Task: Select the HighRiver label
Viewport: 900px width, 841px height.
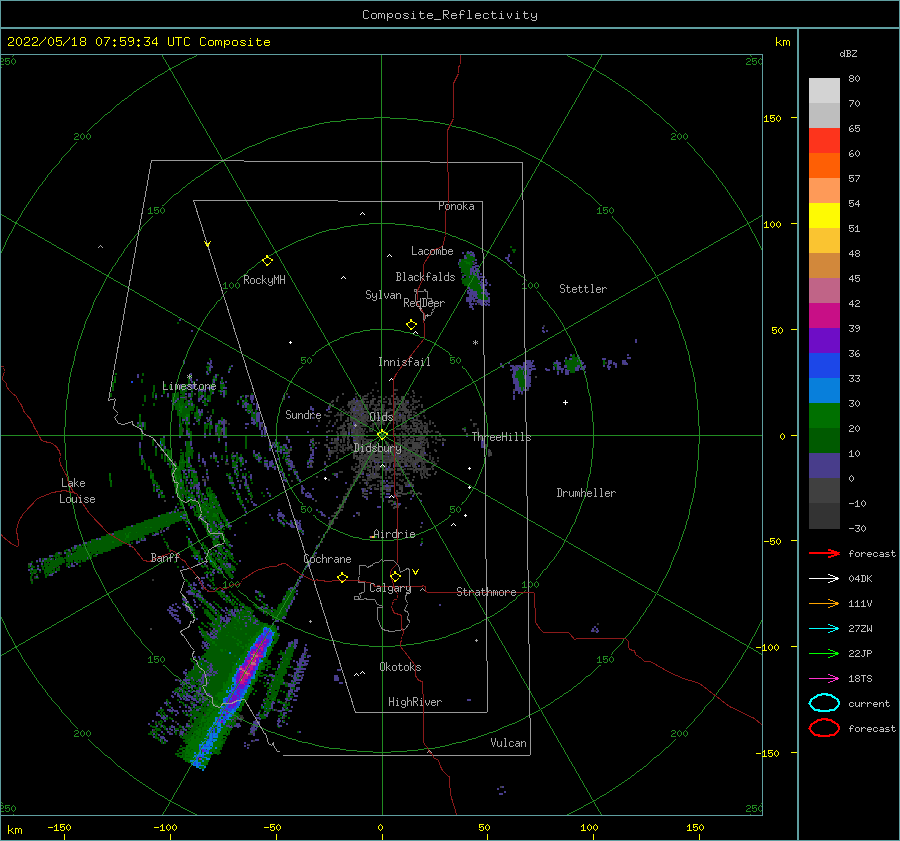Action: 415,702
